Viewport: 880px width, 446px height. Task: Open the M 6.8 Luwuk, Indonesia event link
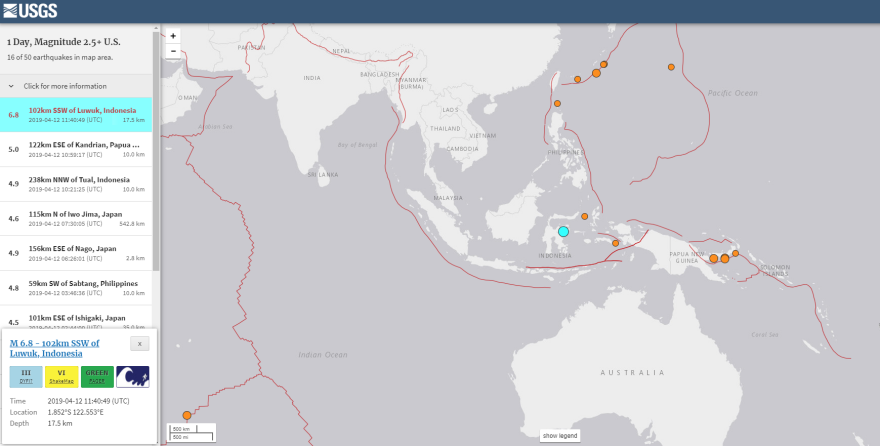pyautogui.click(x=55, y=348)
